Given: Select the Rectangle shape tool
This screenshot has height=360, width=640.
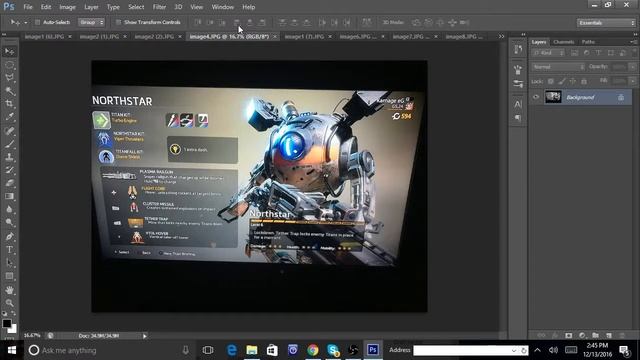Looking at the screenshot, I should pos(9,276).
